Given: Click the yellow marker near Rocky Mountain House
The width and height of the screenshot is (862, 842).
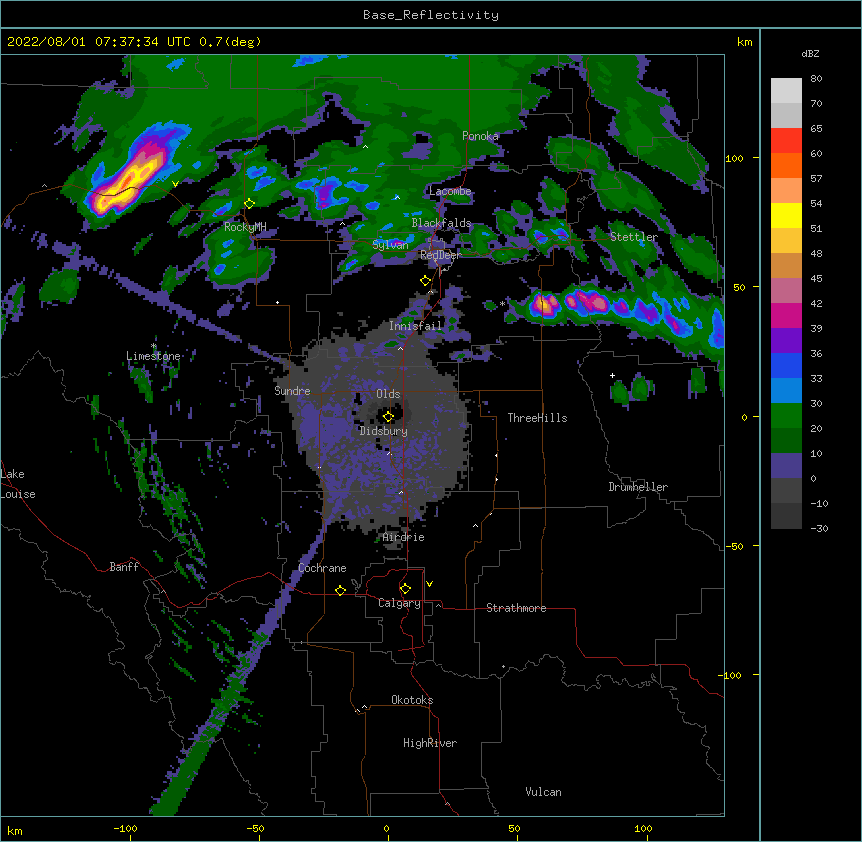Looking at the screenshot, I should click(x=250, y=203).
